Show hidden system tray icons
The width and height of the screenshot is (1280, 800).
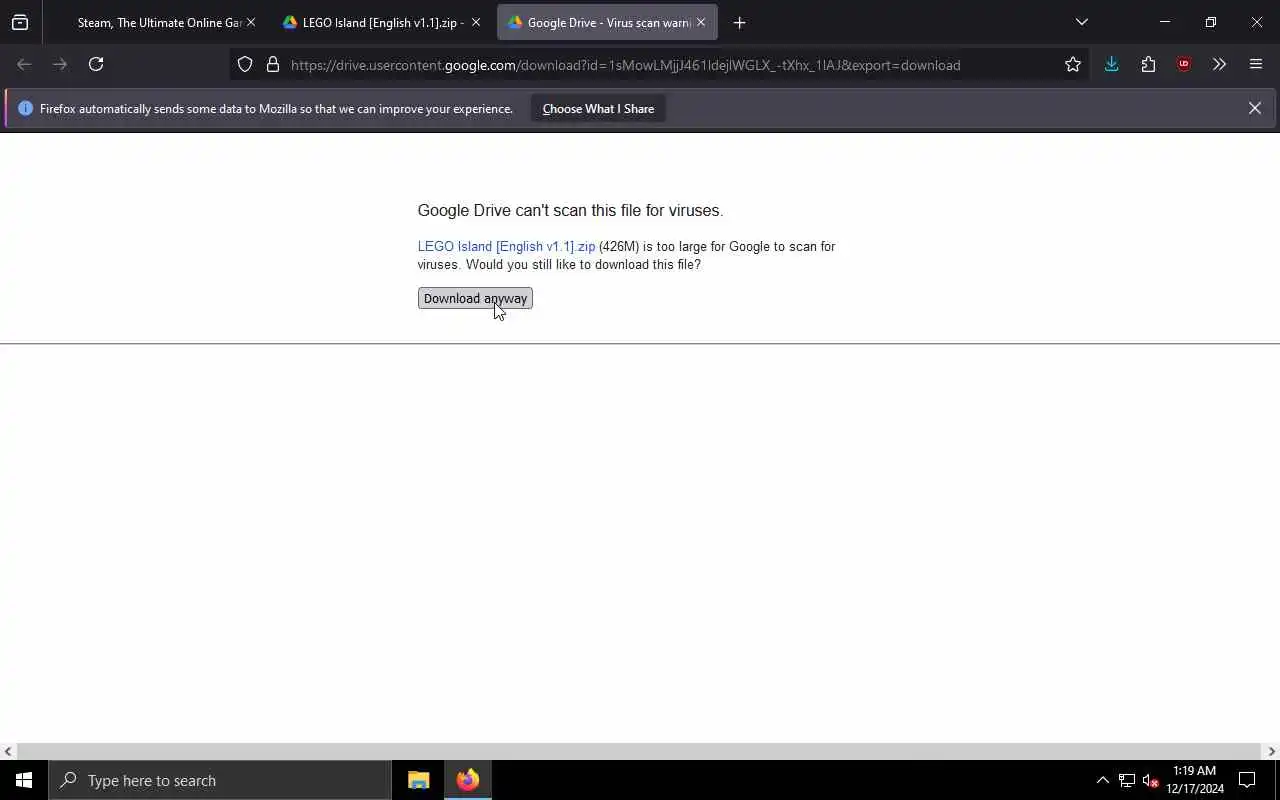1102,780
